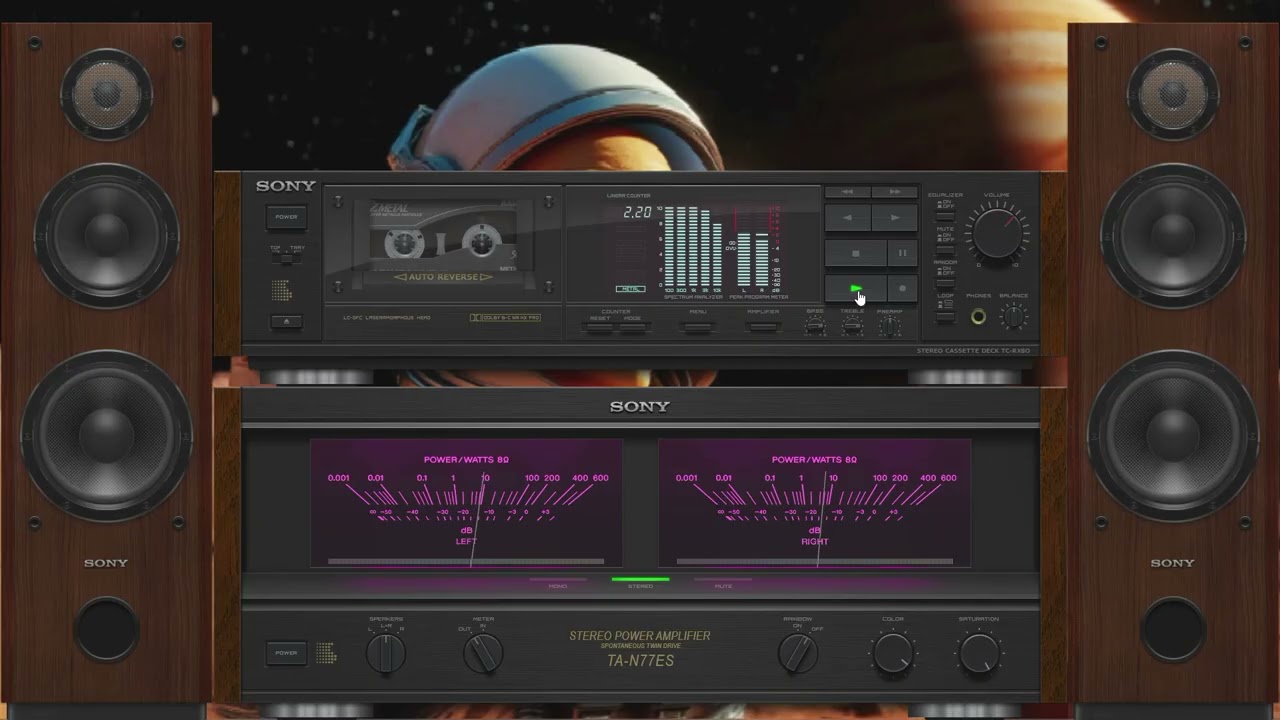
Task: Toggle the cassette deck POWER button
Action: [286, 217]
